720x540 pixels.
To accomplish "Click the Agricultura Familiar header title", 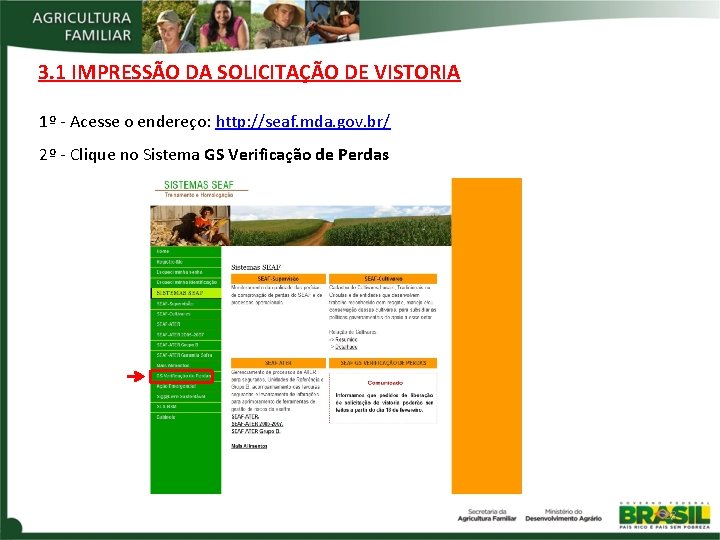I will click(x=82, y=26).
